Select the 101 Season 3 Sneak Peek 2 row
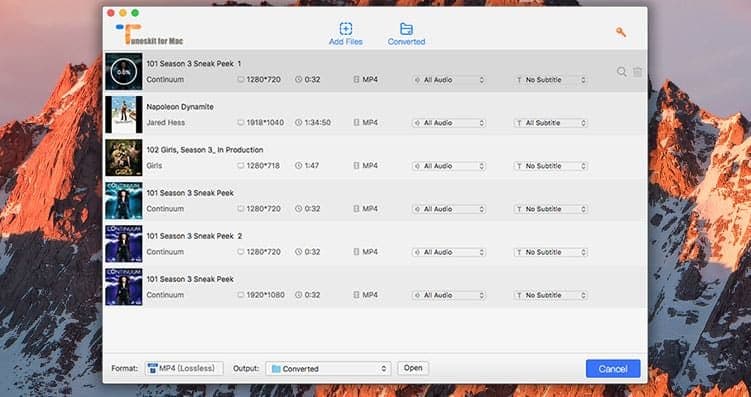 click(375, 244)
